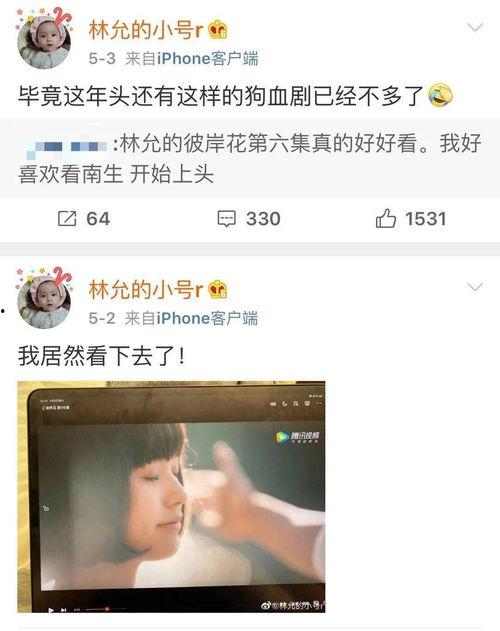Screen dimensions: 500x631
Task: Expand the first post's options chevron
Action: coord(475,27)
